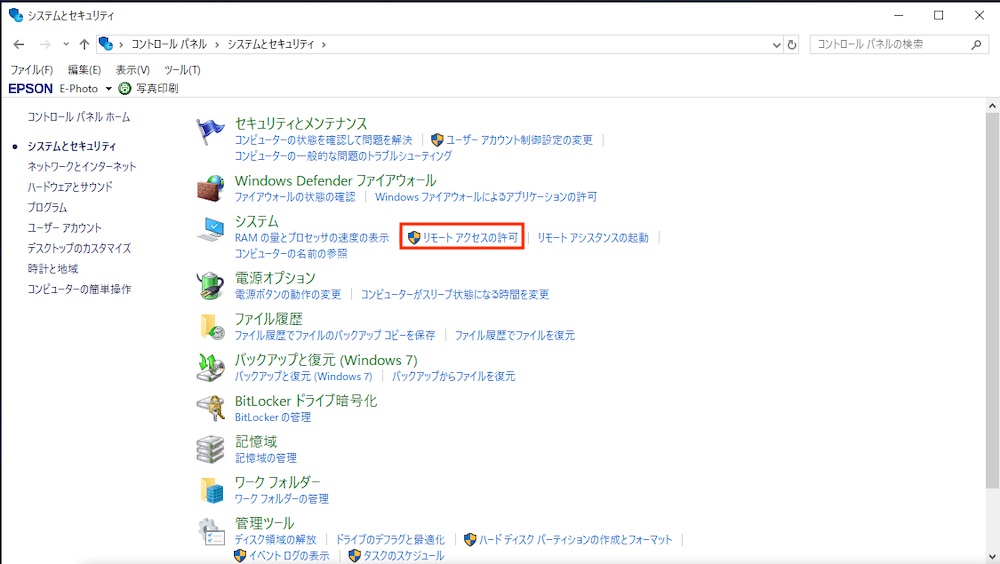The image size is (1000, 564).
Task: Click the vertical scrollbar down arrow
Action: tap(992, 556)
